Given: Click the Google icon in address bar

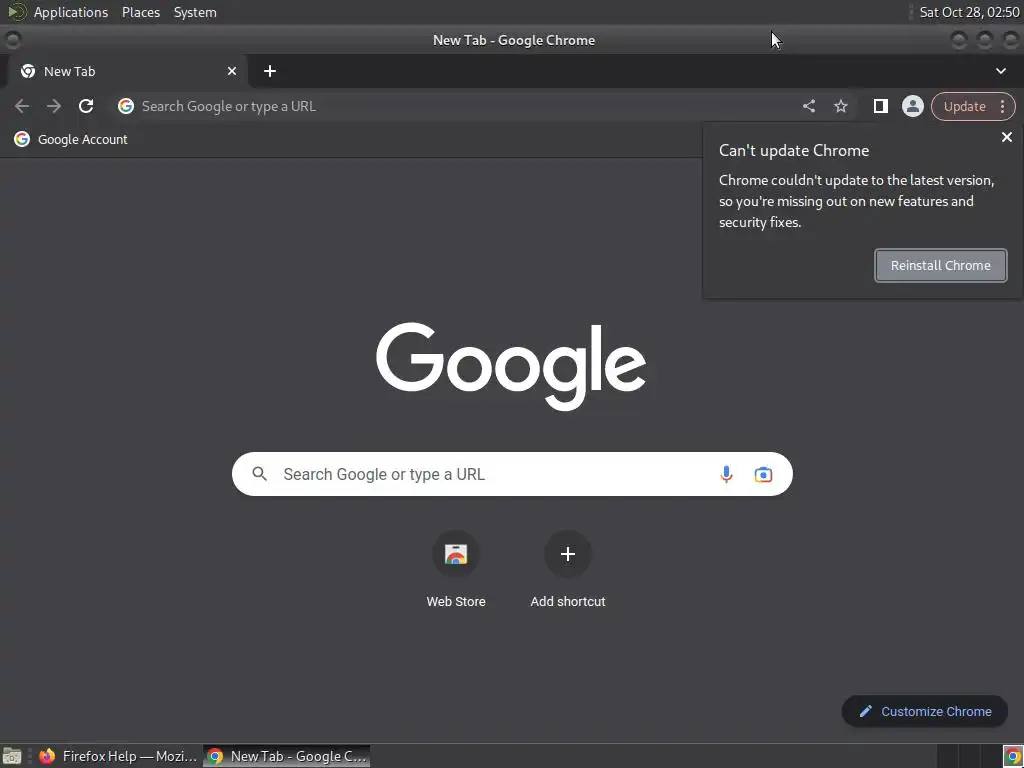Looking at the screenshot, I should [x=125, y=106].
